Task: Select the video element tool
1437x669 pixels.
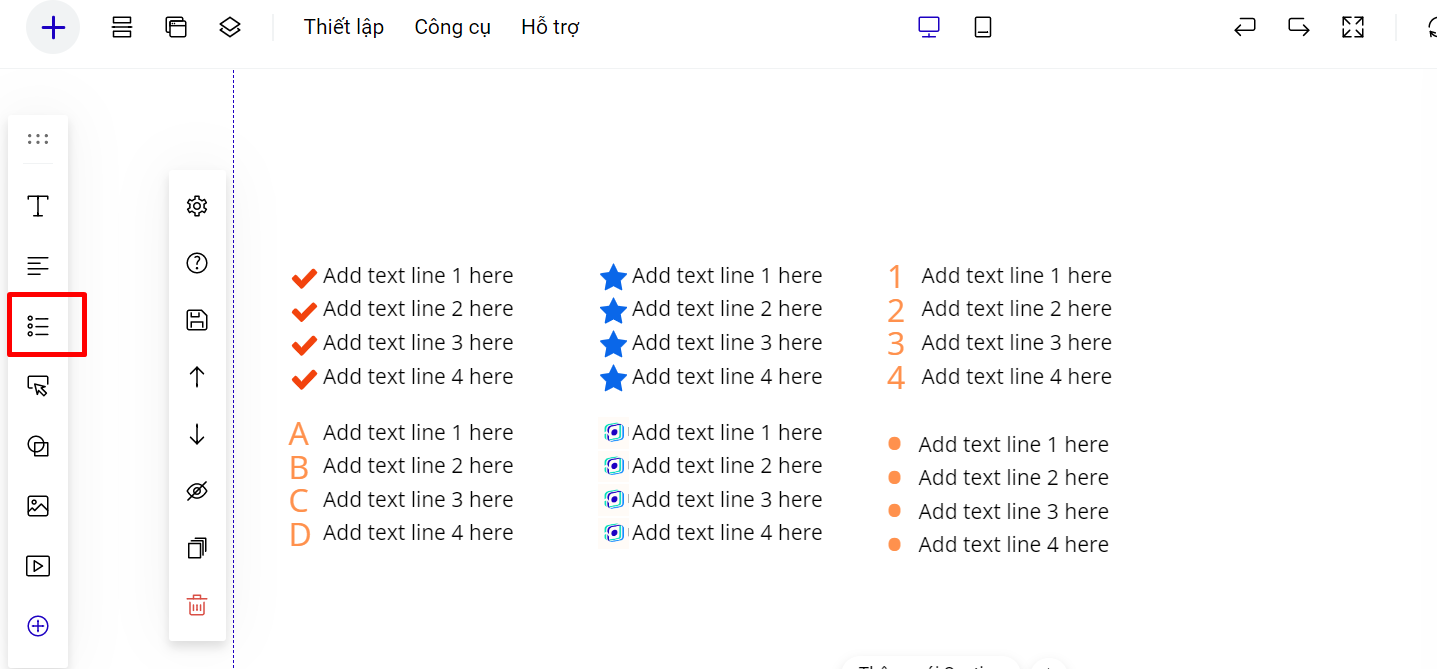Action: click(x=38, y=566)
